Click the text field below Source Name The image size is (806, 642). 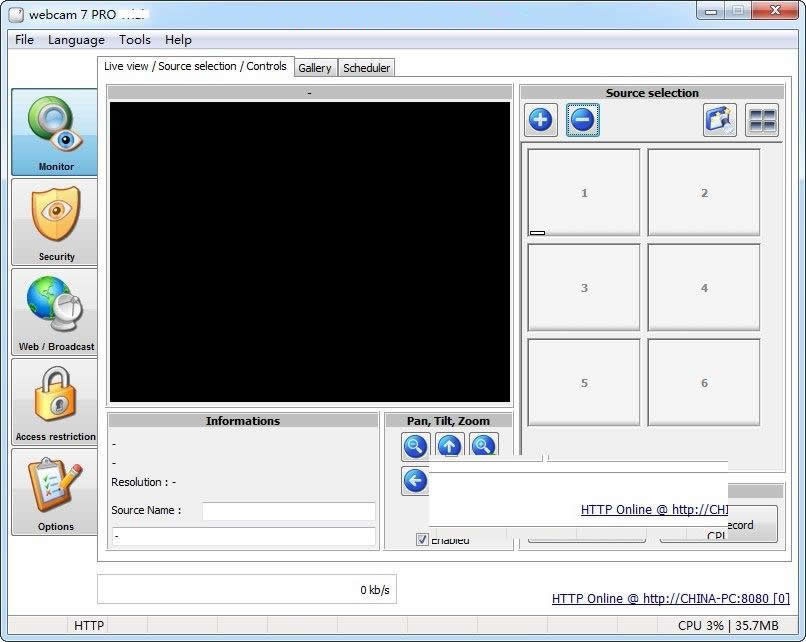point(244,536)
